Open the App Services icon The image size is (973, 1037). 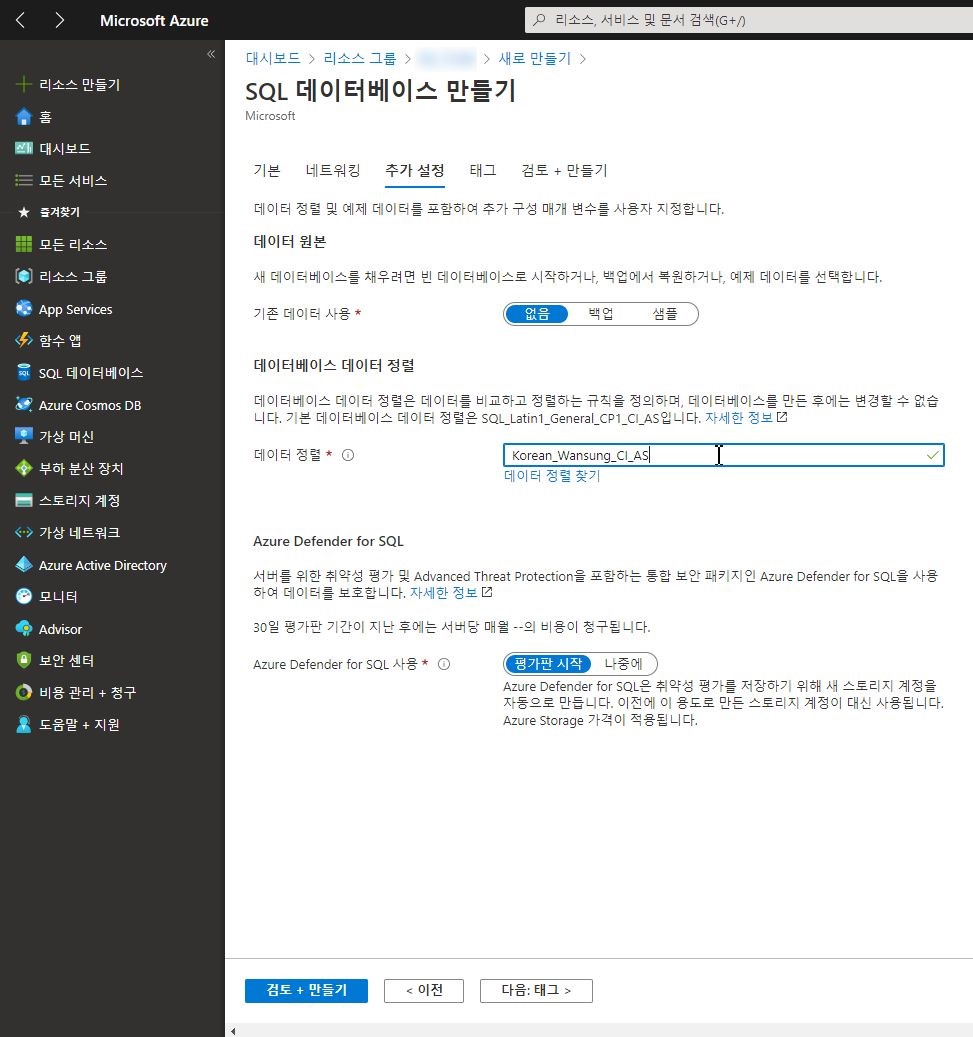coord(24,309)
